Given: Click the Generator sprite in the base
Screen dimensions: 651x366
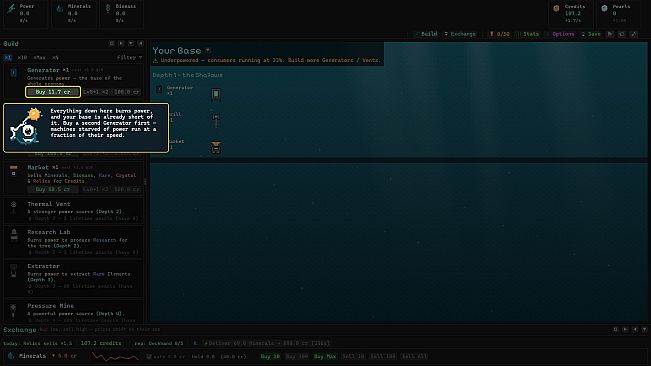Looking at the screenshot, I should [x=216, y=94].
